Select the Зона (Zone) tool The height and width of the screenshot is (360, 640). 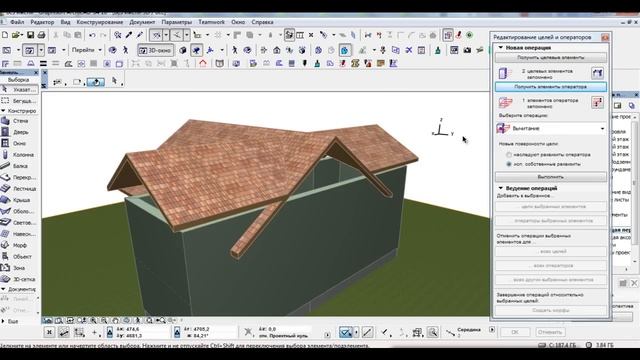(x=19, y=268)
